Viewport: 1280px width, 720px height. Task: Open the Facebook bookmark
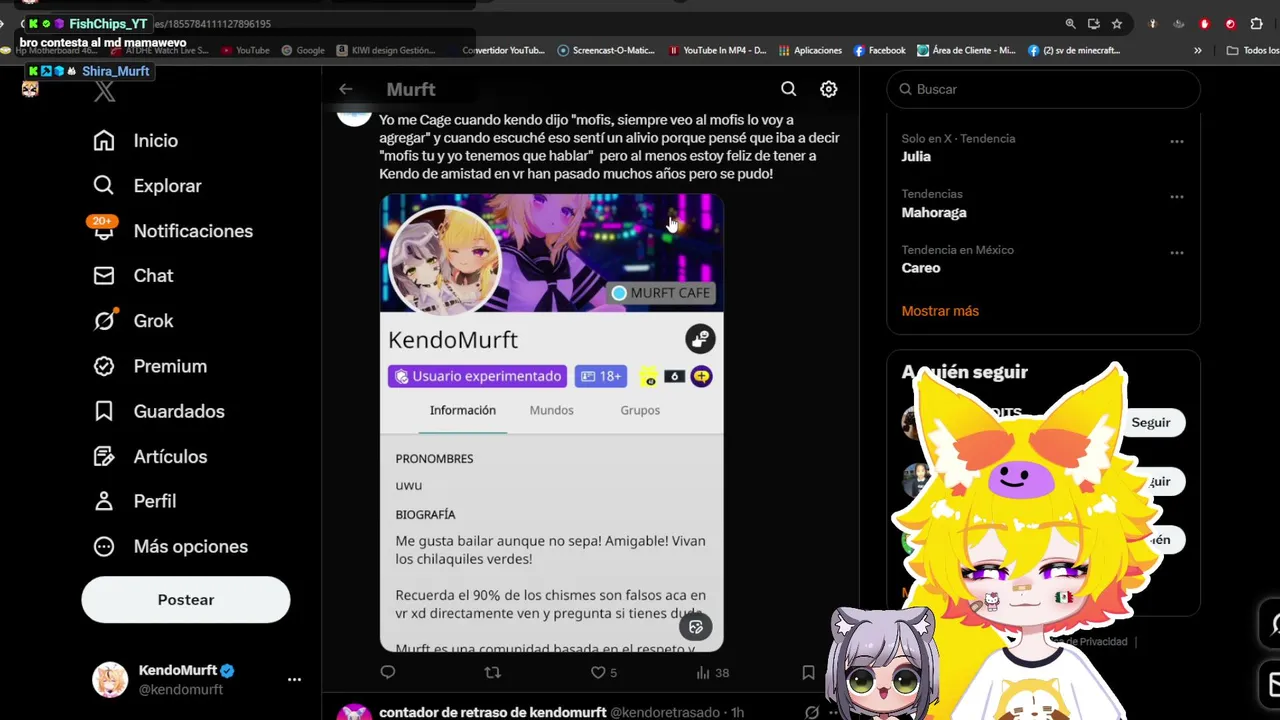tap(880, 50)
